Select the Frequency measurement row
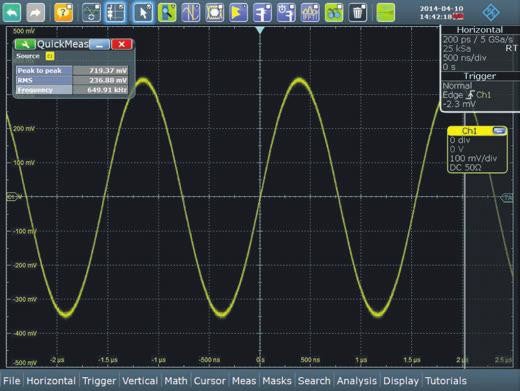Viewport: 520px width, 391px height. (72, 90)
